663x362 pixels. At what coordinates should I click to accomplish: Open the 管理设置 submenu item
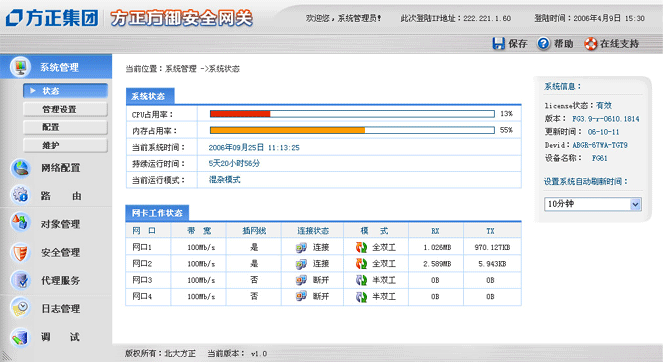click(66, 109)
